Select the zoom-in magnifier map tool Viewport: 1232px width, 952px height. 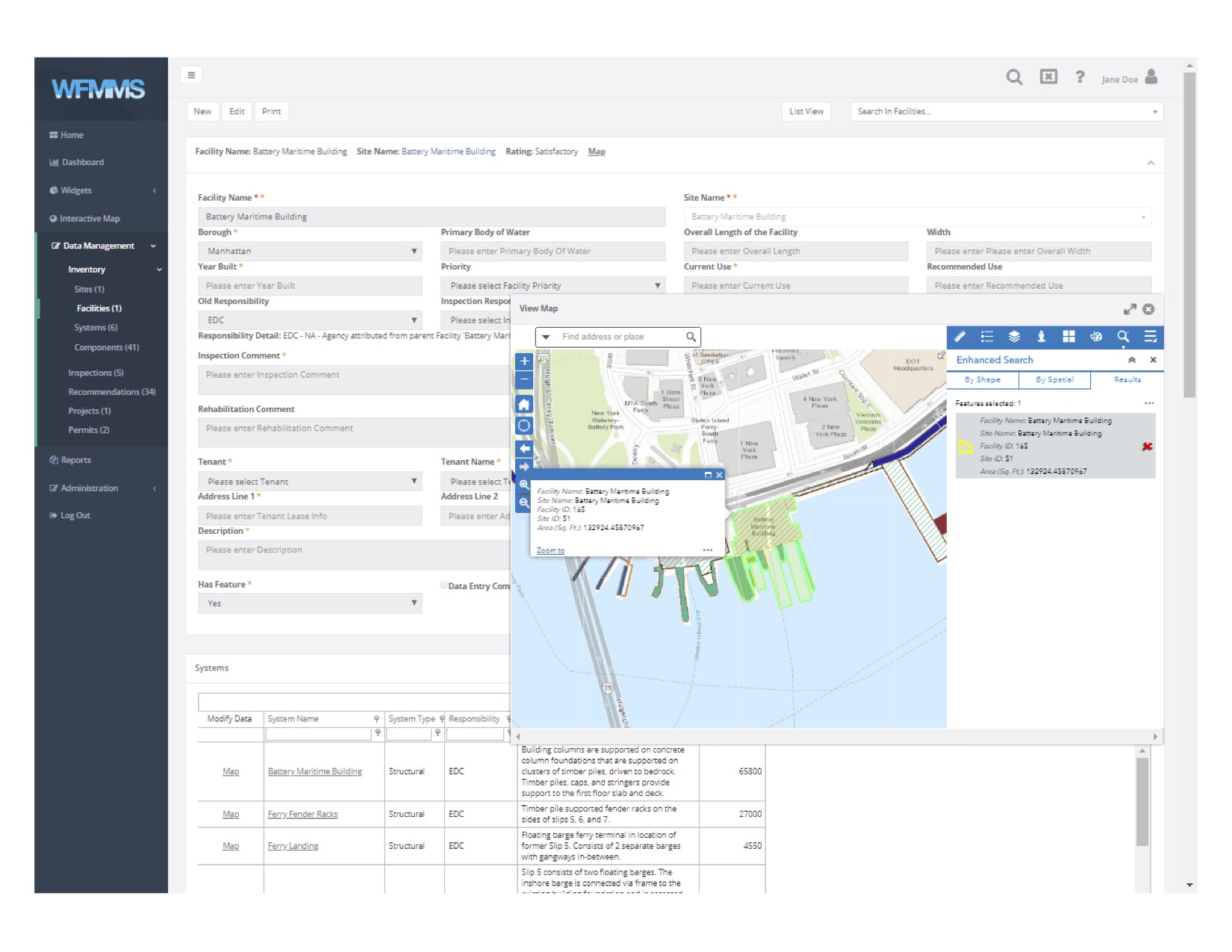point(524,485)
